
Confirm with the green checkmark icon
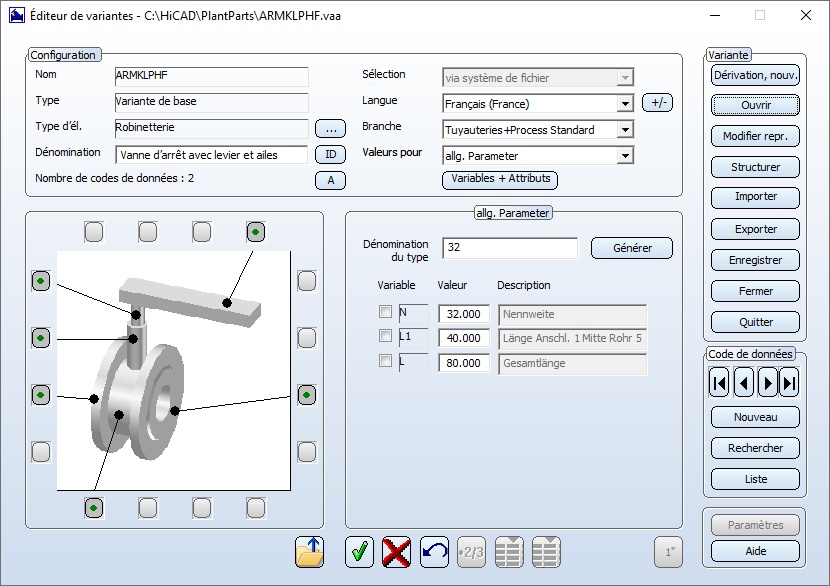360,552
